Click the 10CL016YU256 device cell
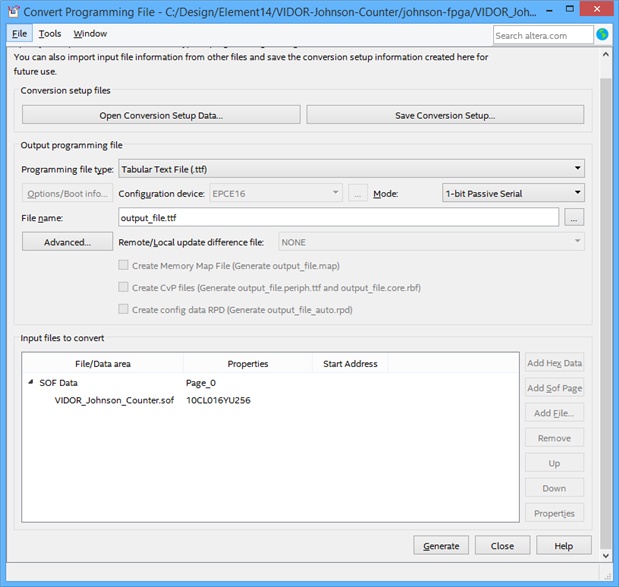This screenshot has height=587, width=619. [x=218, y=400]
